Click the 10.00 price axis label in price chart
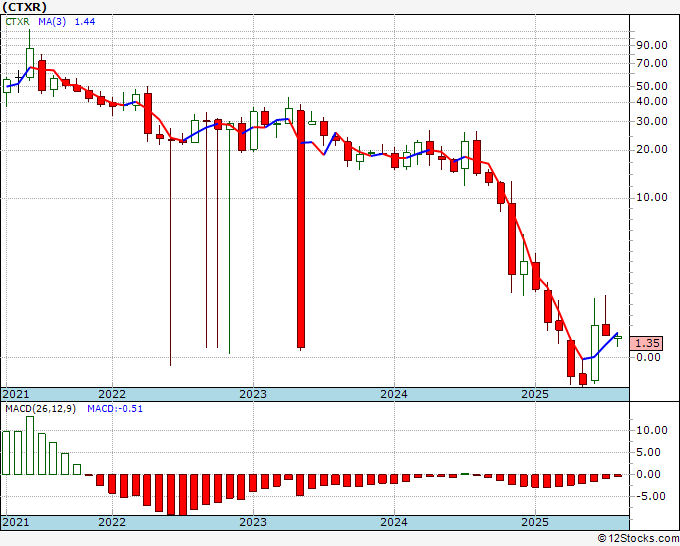This screenshot has height=546, width=680. tap(652, 197)
